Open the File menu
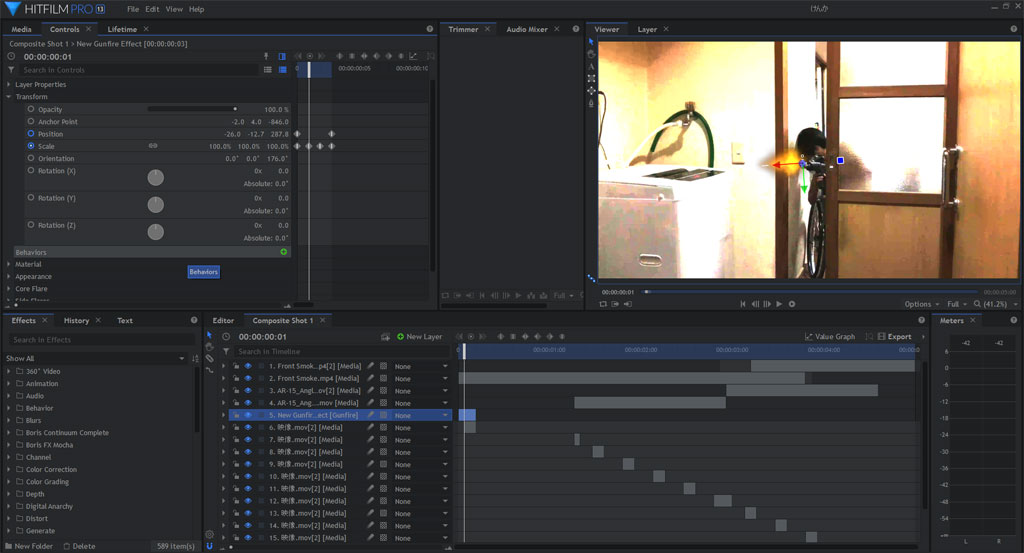Viewport: 1024px width, 553px height. point(133,9)
